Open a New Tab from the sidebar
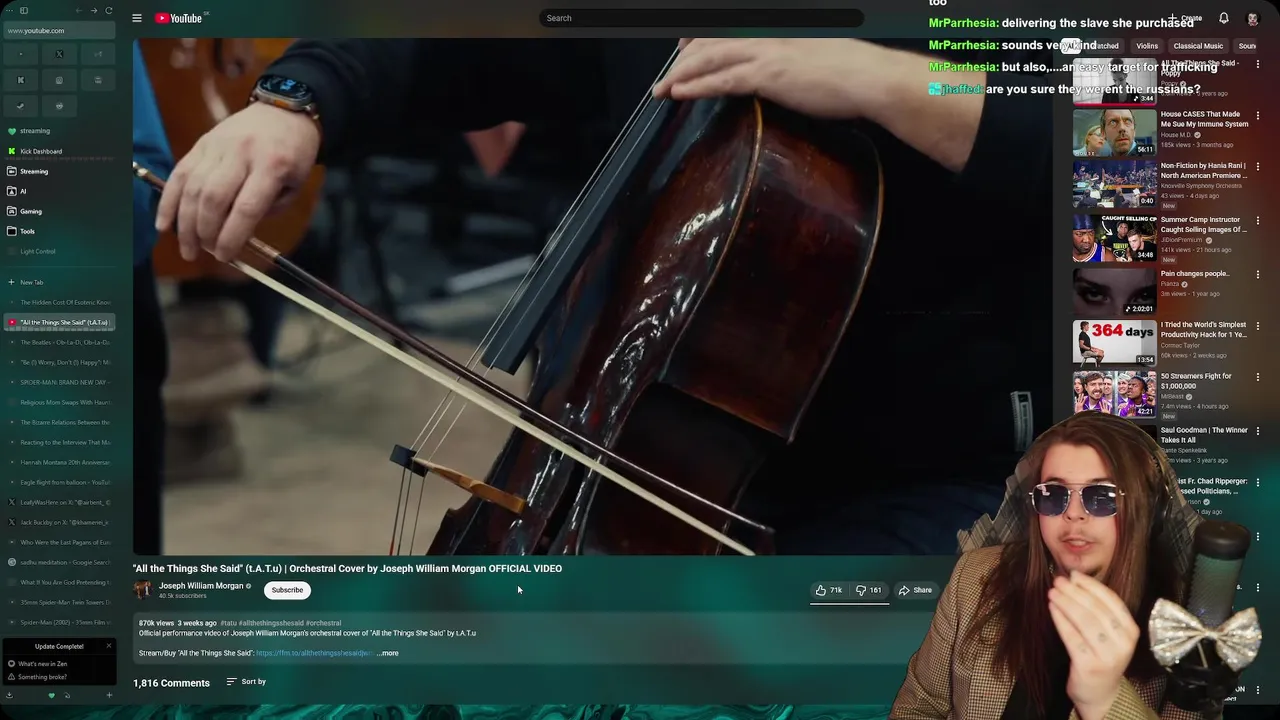The height and width of the screenshot is (720, 1280). tap(59, 282)
